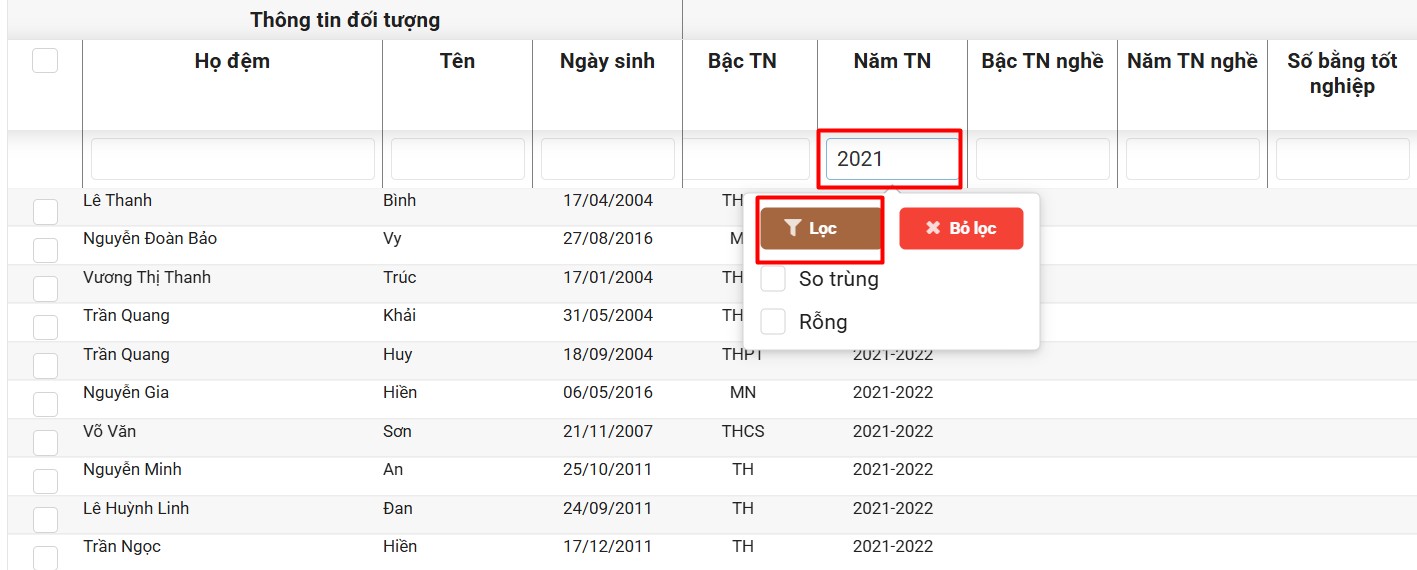The image size is (1417, 570).
Task: Click the Ngày sinh column header
Action: (607, 61)
